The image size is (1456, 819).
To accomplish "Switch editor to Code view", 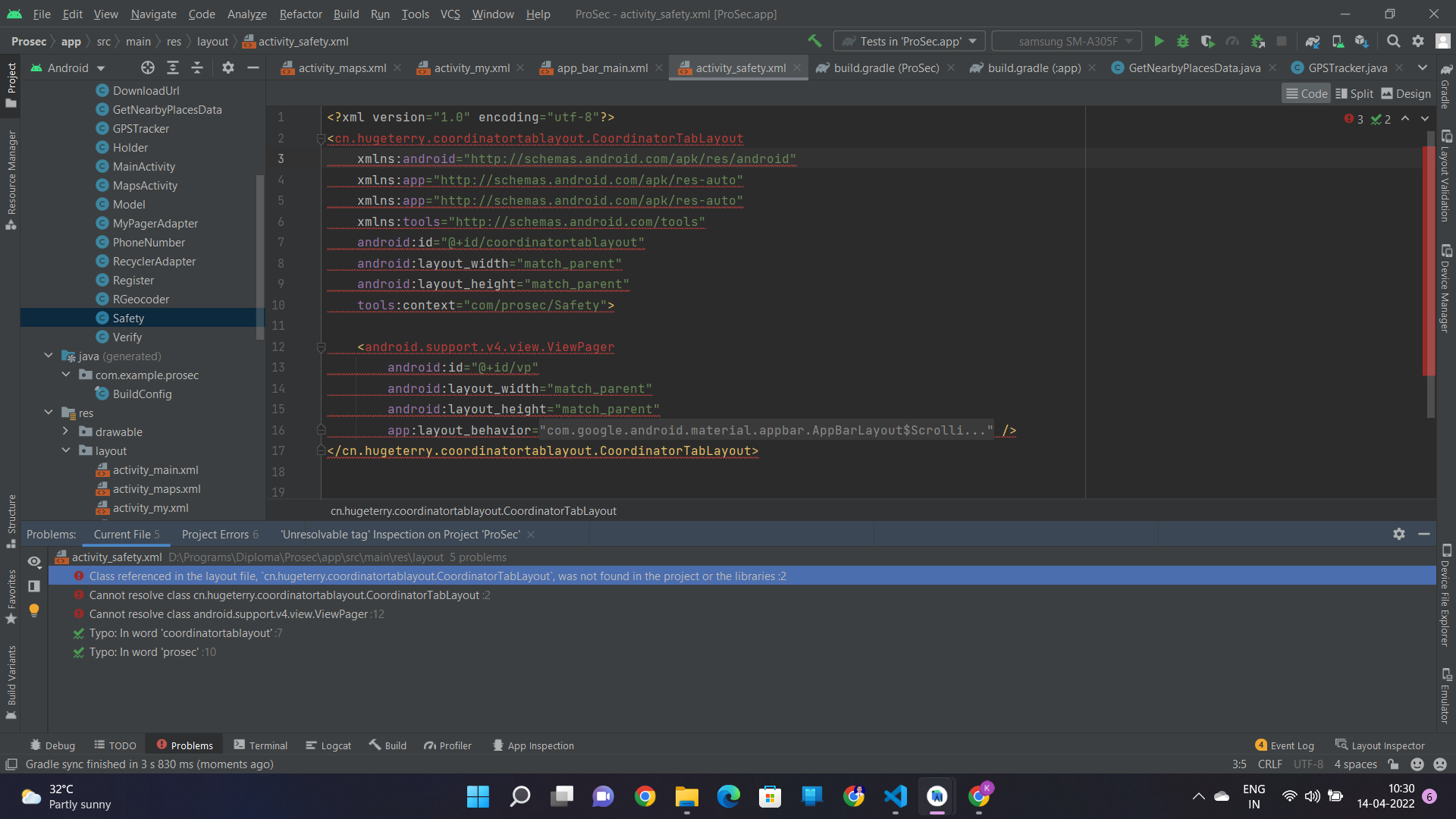I will pyautogui.click(x=1307, y=93).
